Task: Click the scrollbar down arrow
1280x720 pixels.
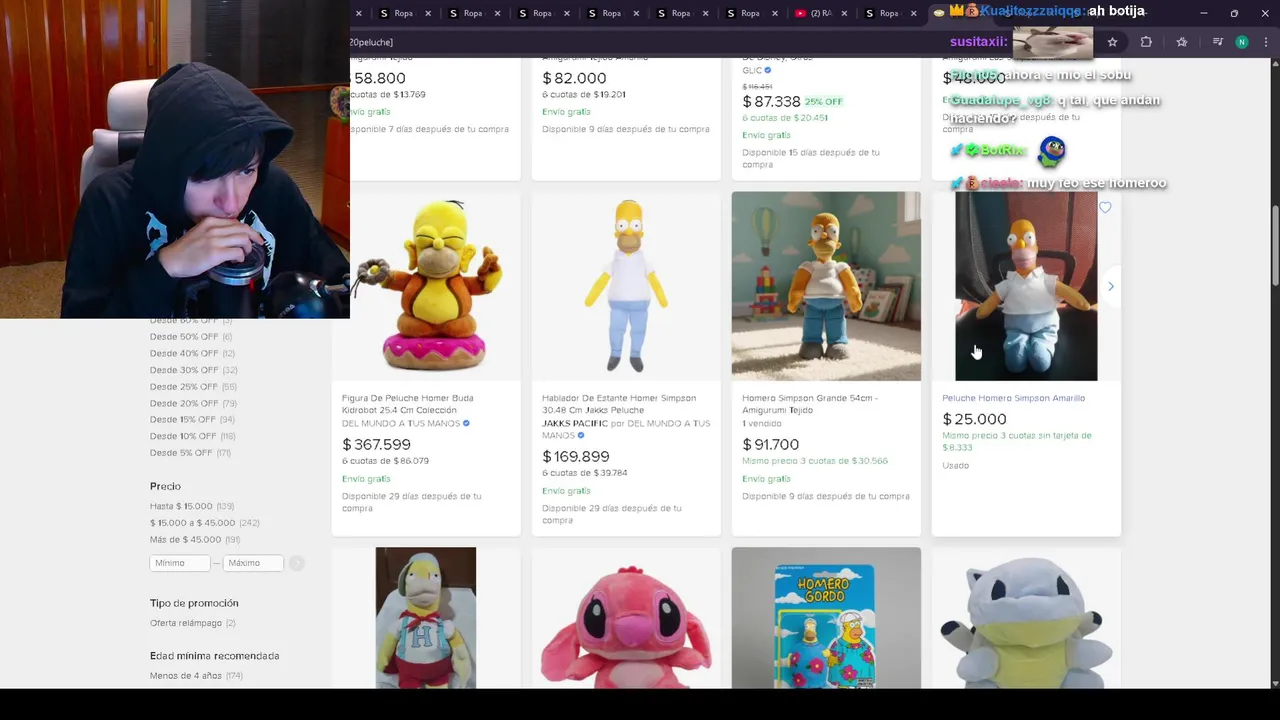Action: (1275, 683)
